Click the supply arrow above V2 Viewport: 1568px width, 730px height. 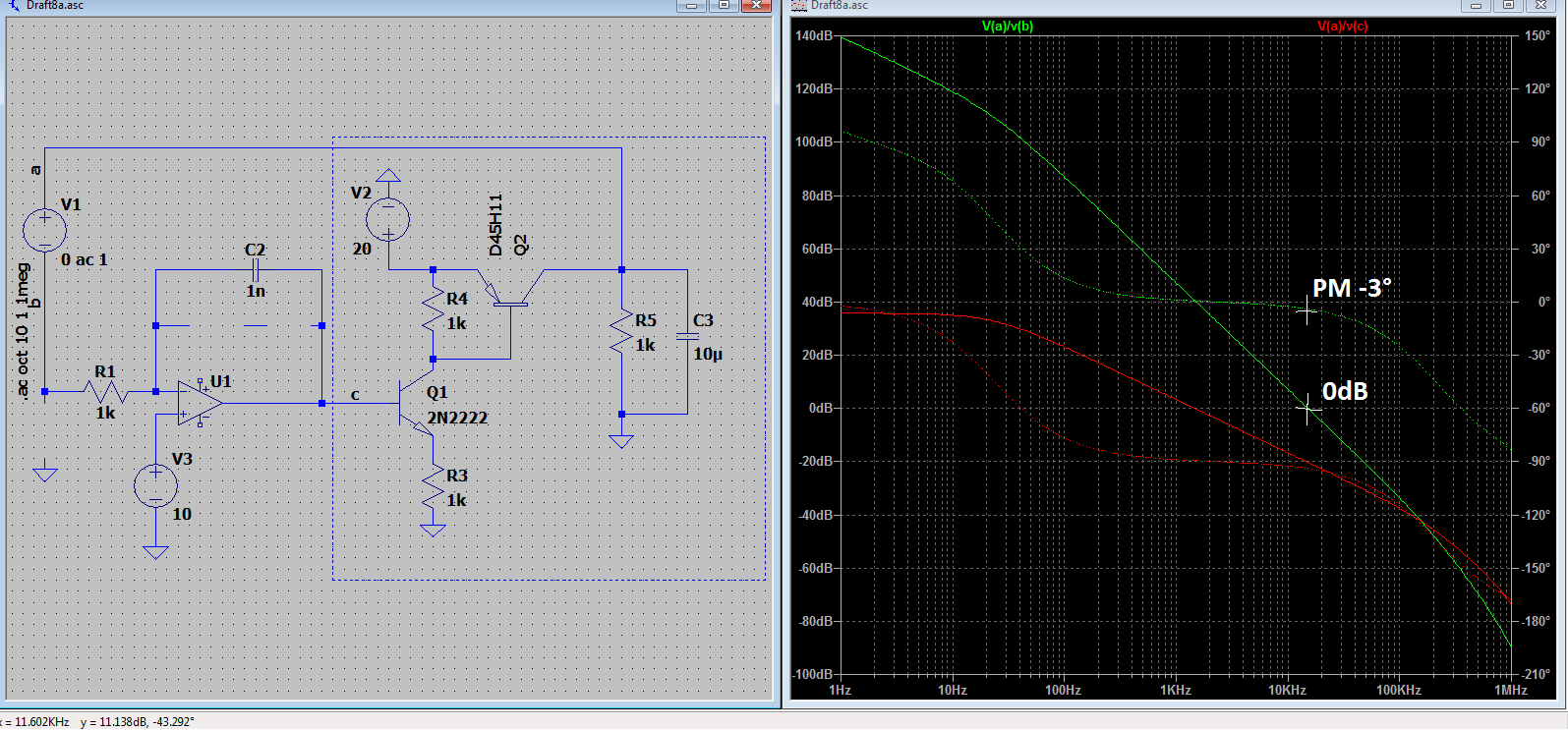[388, 176]
